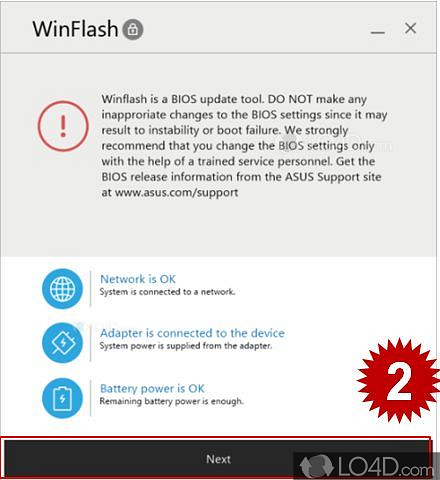Click 'System is connected to a network' text
This screenshot has width=440, height=480.
(x=167, y=292)
